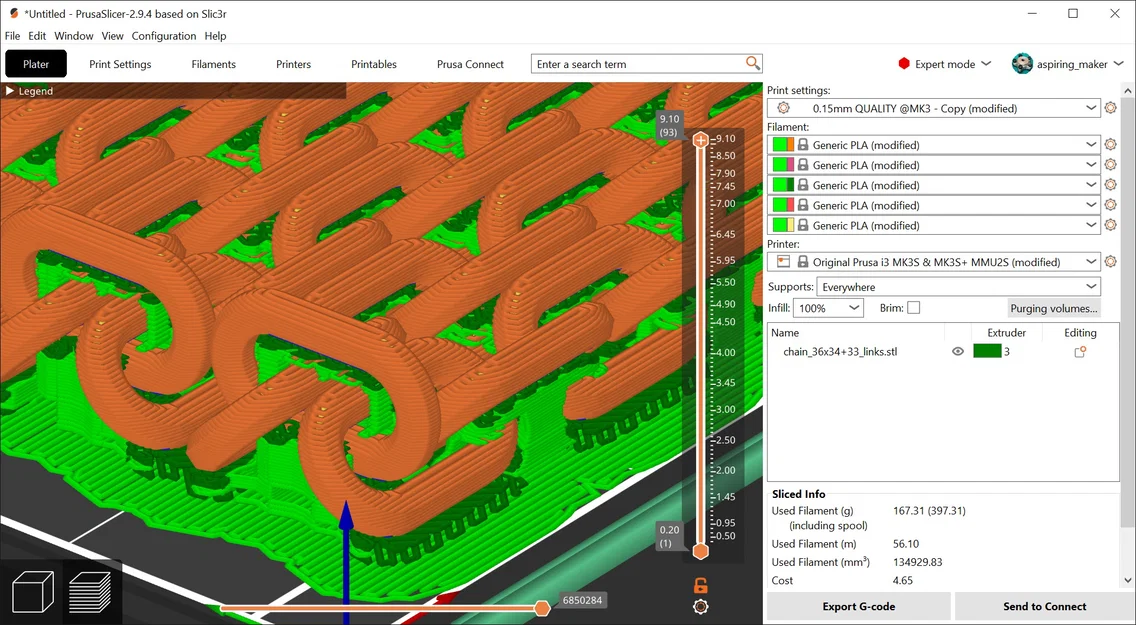1136x625 pixels.
Task: Open the Help menu
Action: click(x=215, y=35)
